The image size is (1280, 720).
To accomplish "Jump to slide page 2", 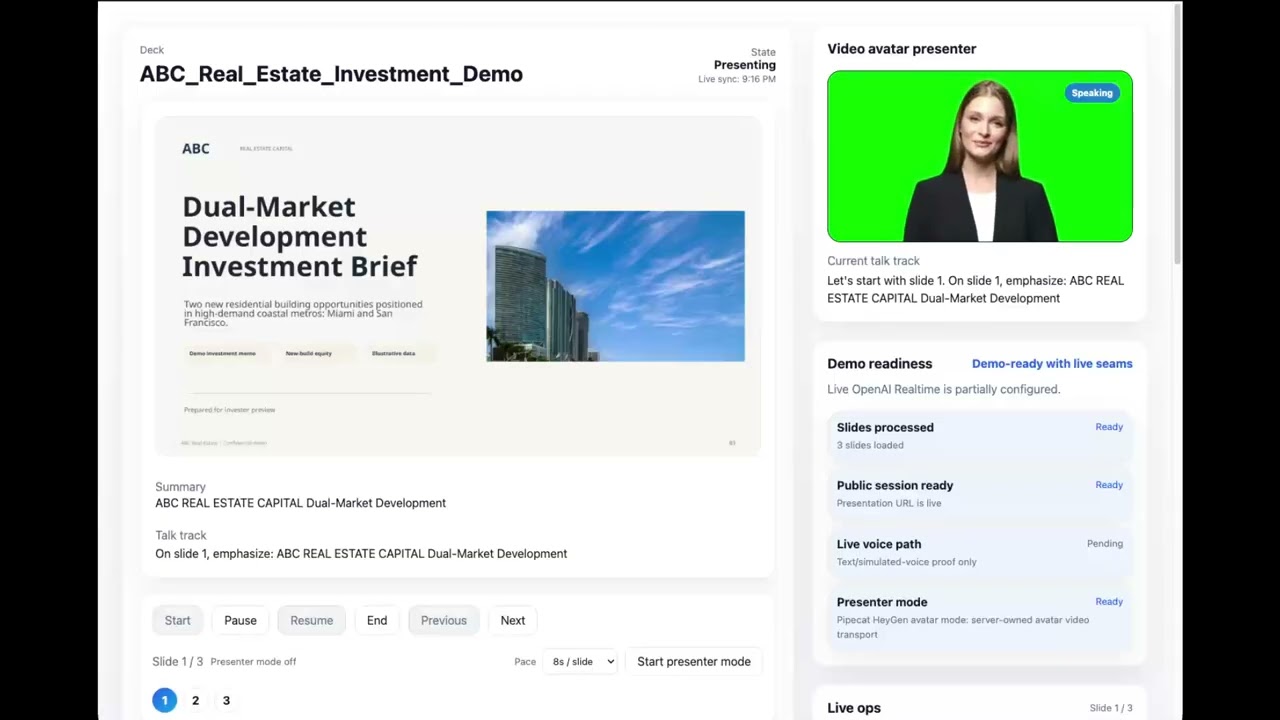I will point(195,700).
